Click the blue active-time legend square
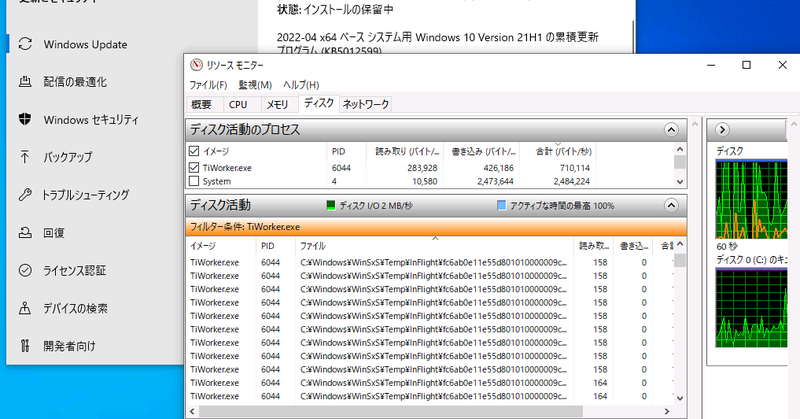This screenshot has height=419, width=800. tap(502, 205)
